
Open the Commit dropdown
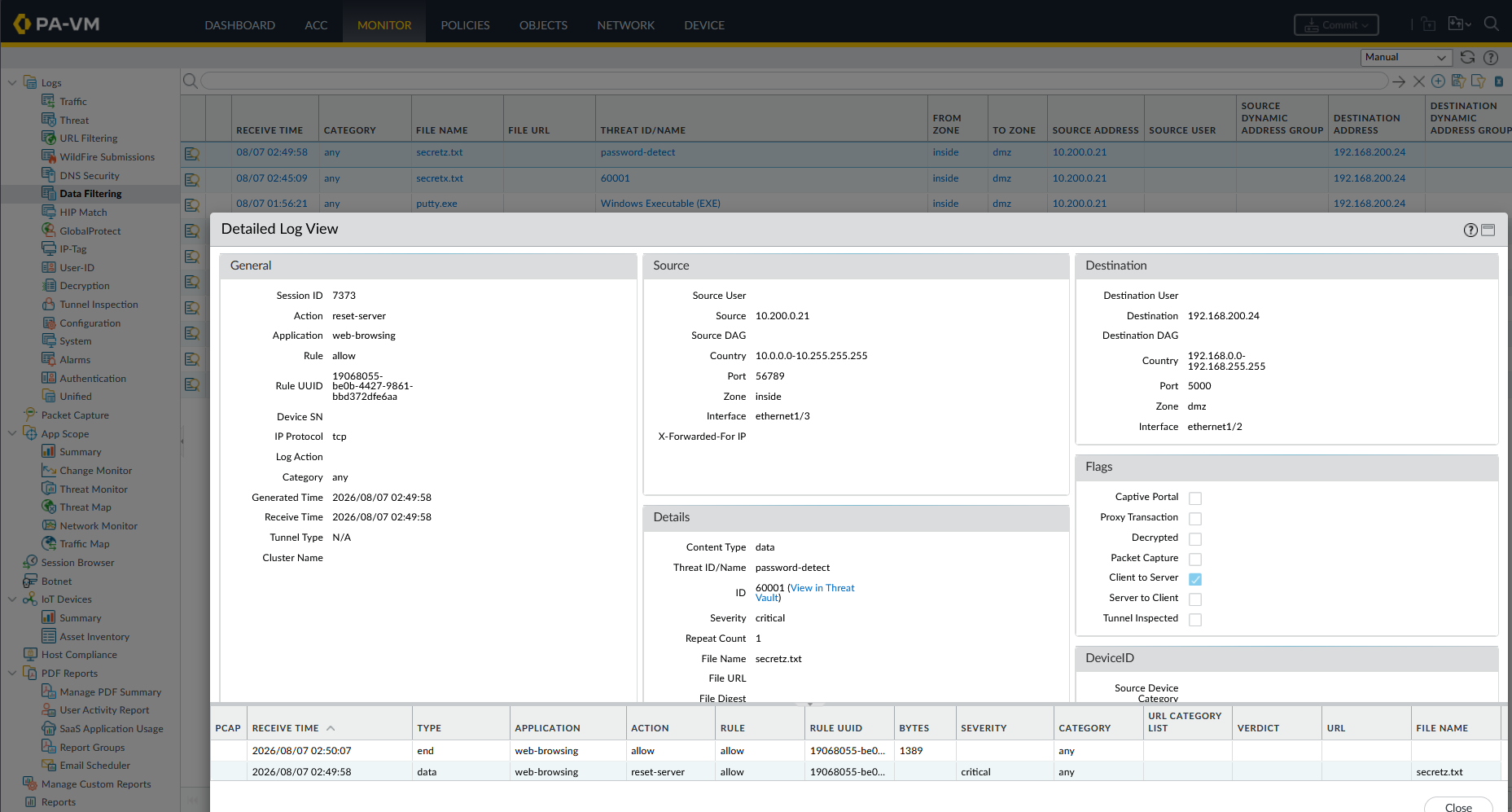coord(1336,25)
